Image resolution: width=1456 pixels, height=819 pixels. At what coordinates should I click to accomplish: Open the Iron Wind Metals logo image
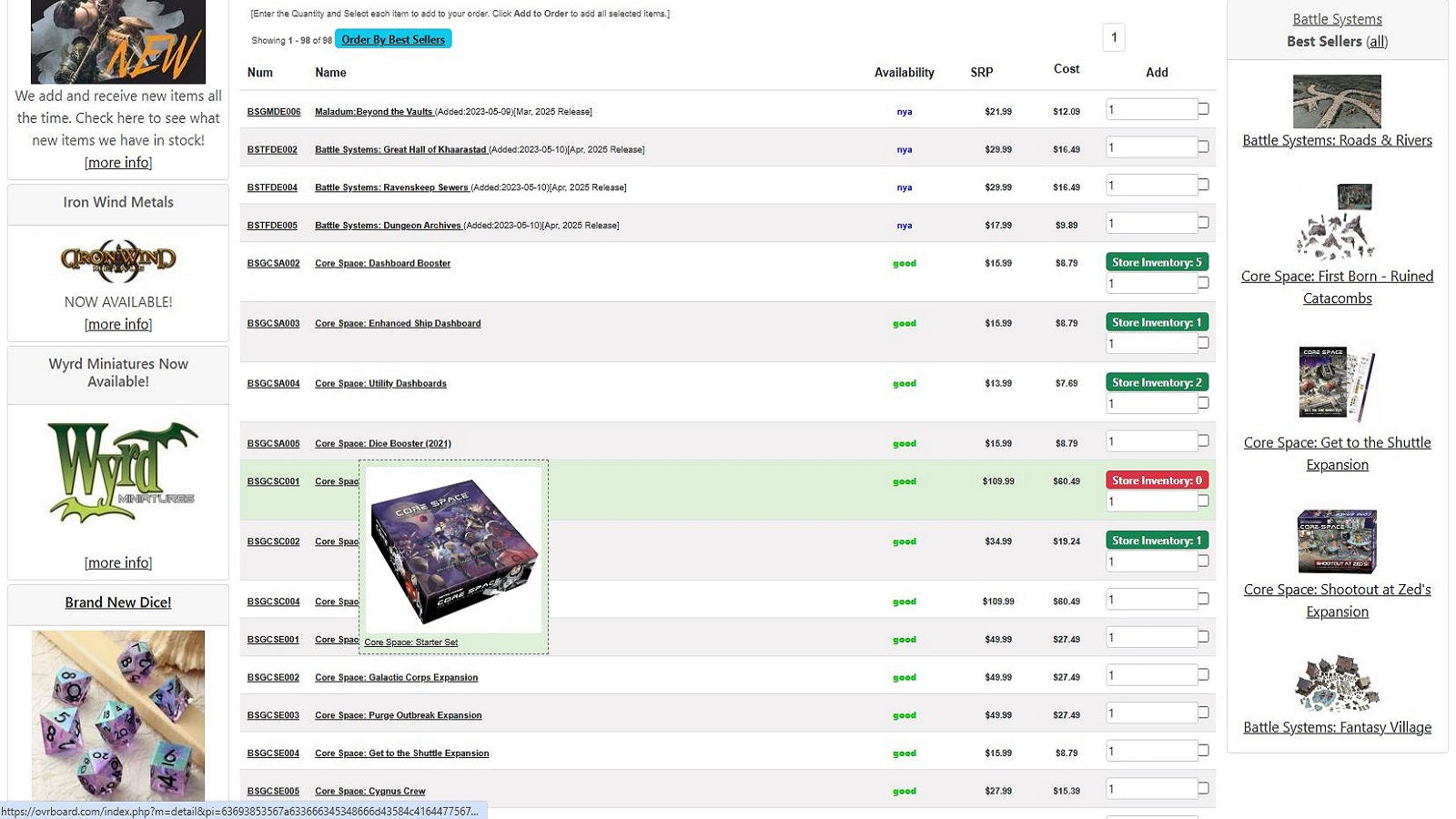[x=118, y=261]
